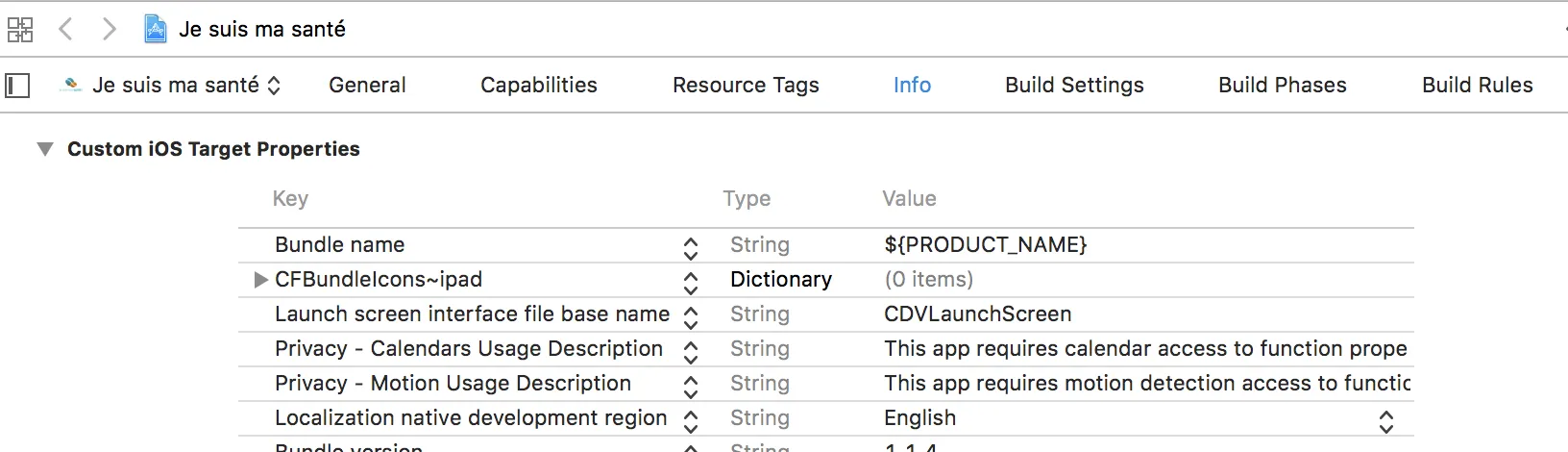Collapse the Custom iOS Target Properties section
1568x452 pixels.
pyautogui.click(x=44, y=149)
